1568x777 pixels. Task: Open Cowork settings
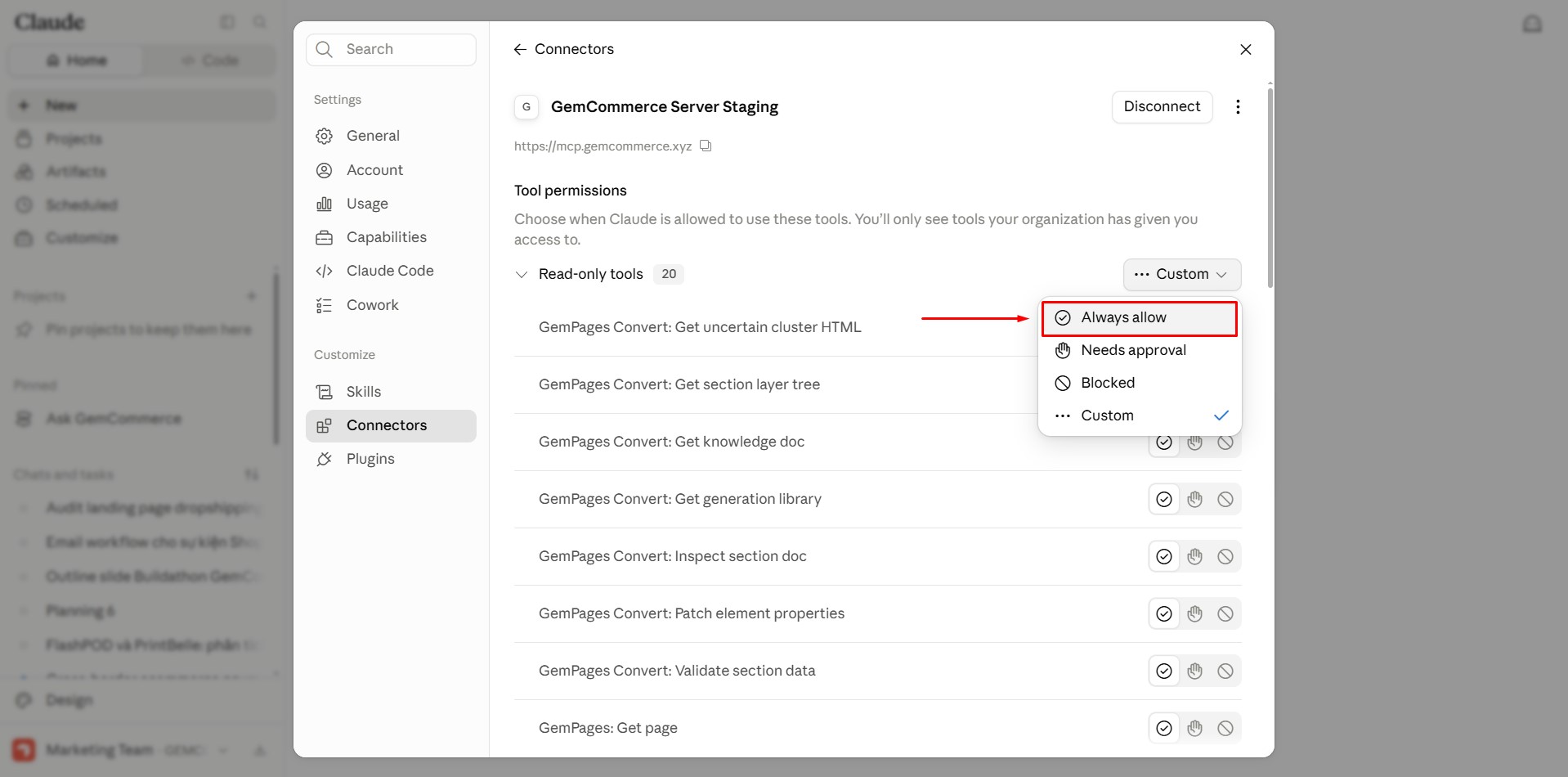(391, 305)
